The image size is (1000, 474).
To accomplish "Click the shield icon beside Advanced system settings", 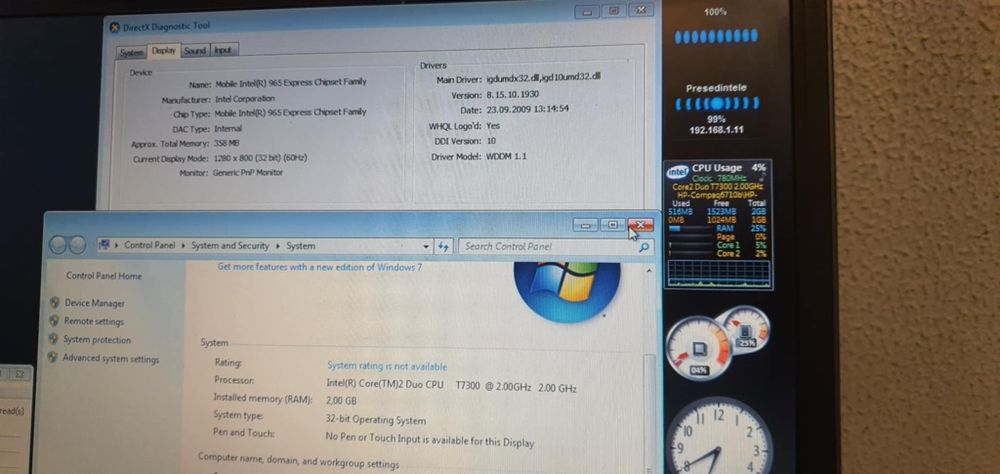I will [53, 358].
